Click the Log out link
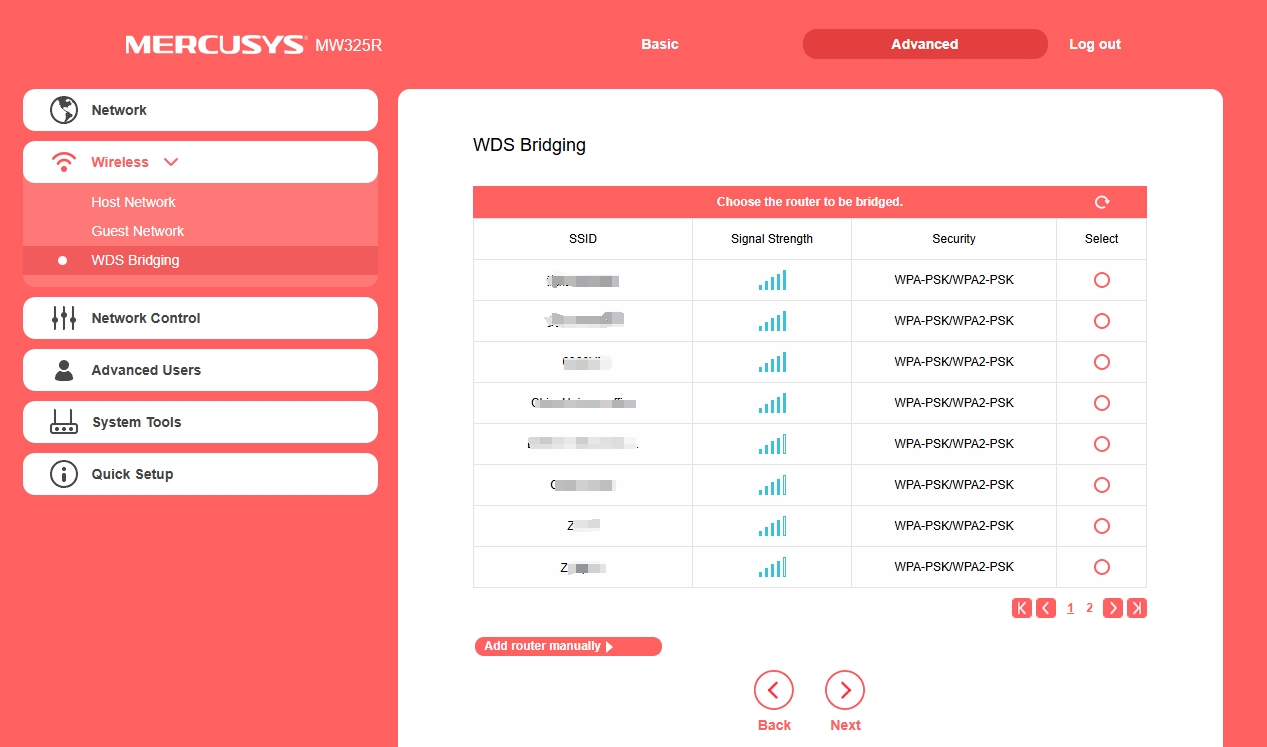Image resolution: width=1267 pixels, height=747 pixels. (x=1095, y=44)
